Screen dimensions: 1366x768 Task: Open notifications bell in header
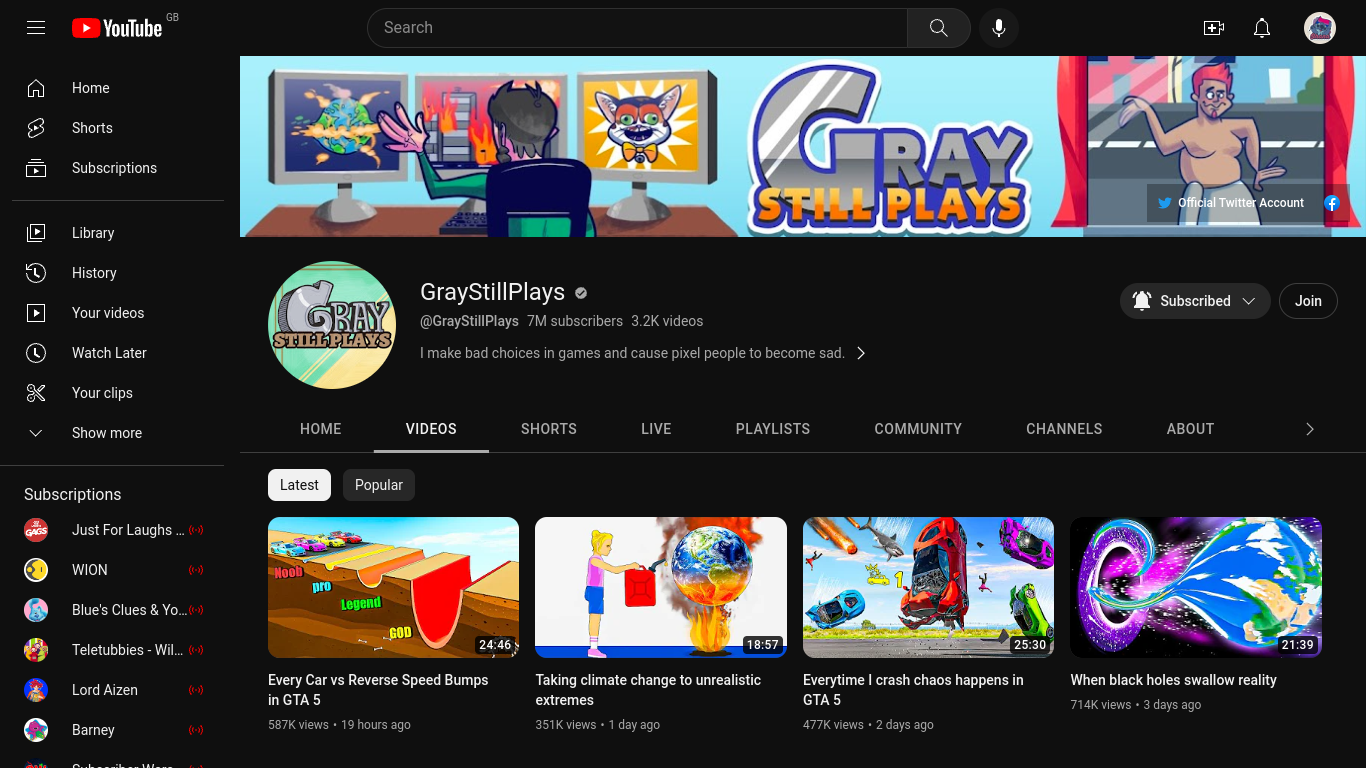tap(1262, 28)
